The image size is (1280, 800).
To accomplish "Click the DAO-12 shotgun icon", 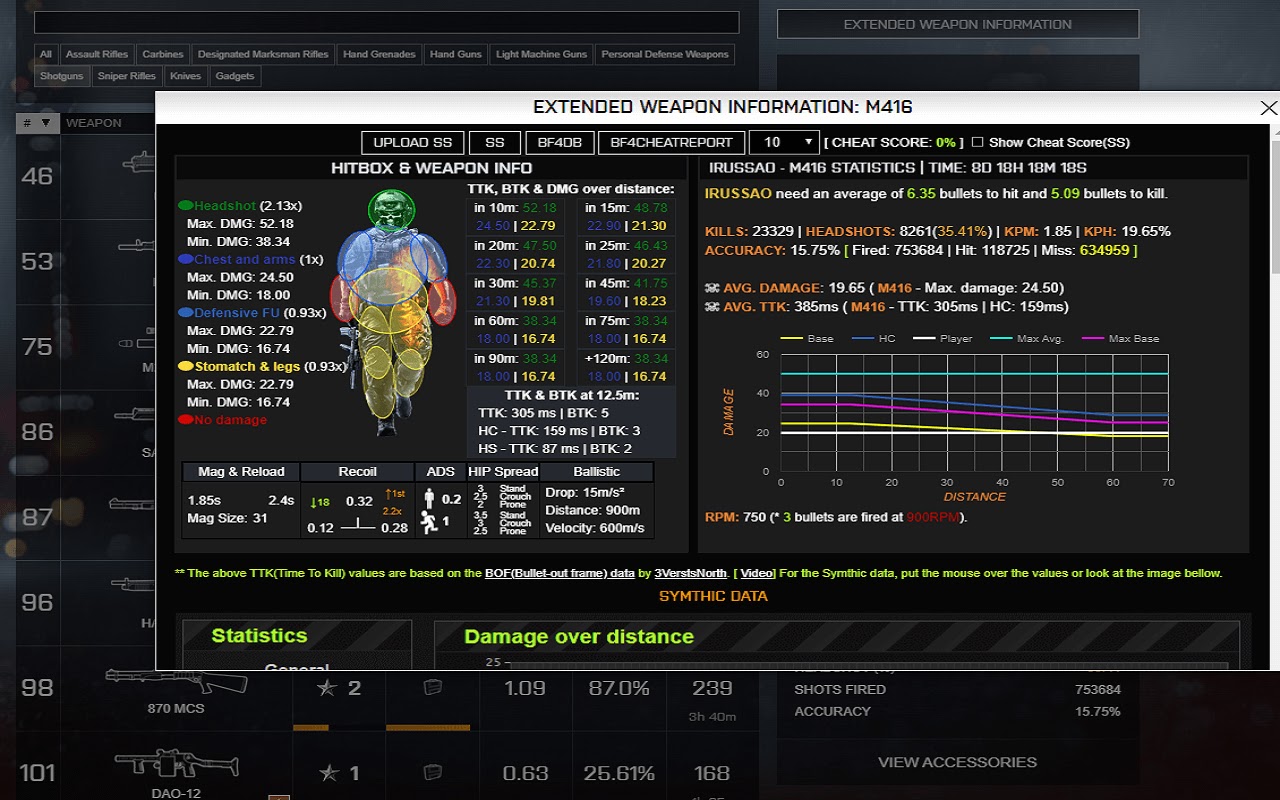I will click(x=176, y=765).
